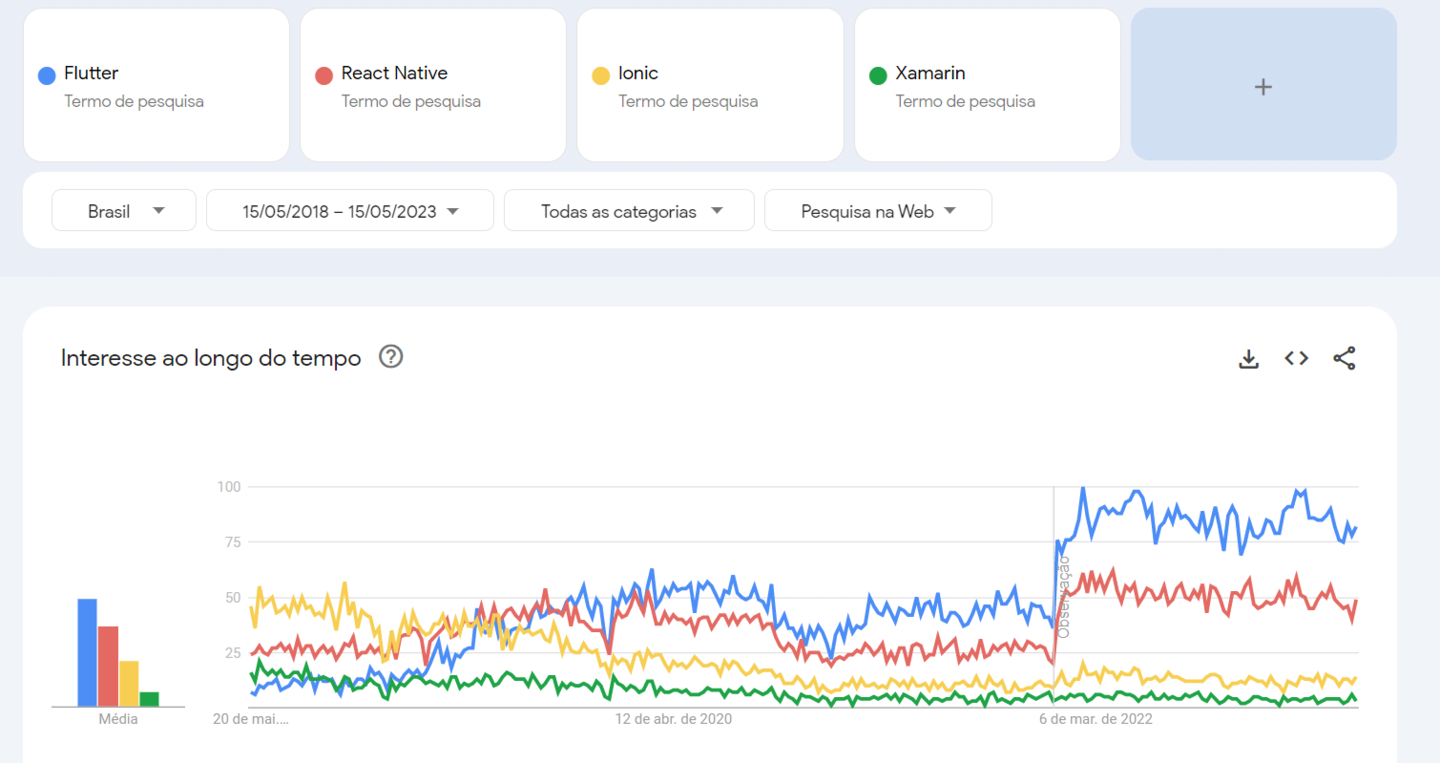1440x763 pixels.
Task: Click the blue dot next to Flutter
Action: [x=46, y=73]
